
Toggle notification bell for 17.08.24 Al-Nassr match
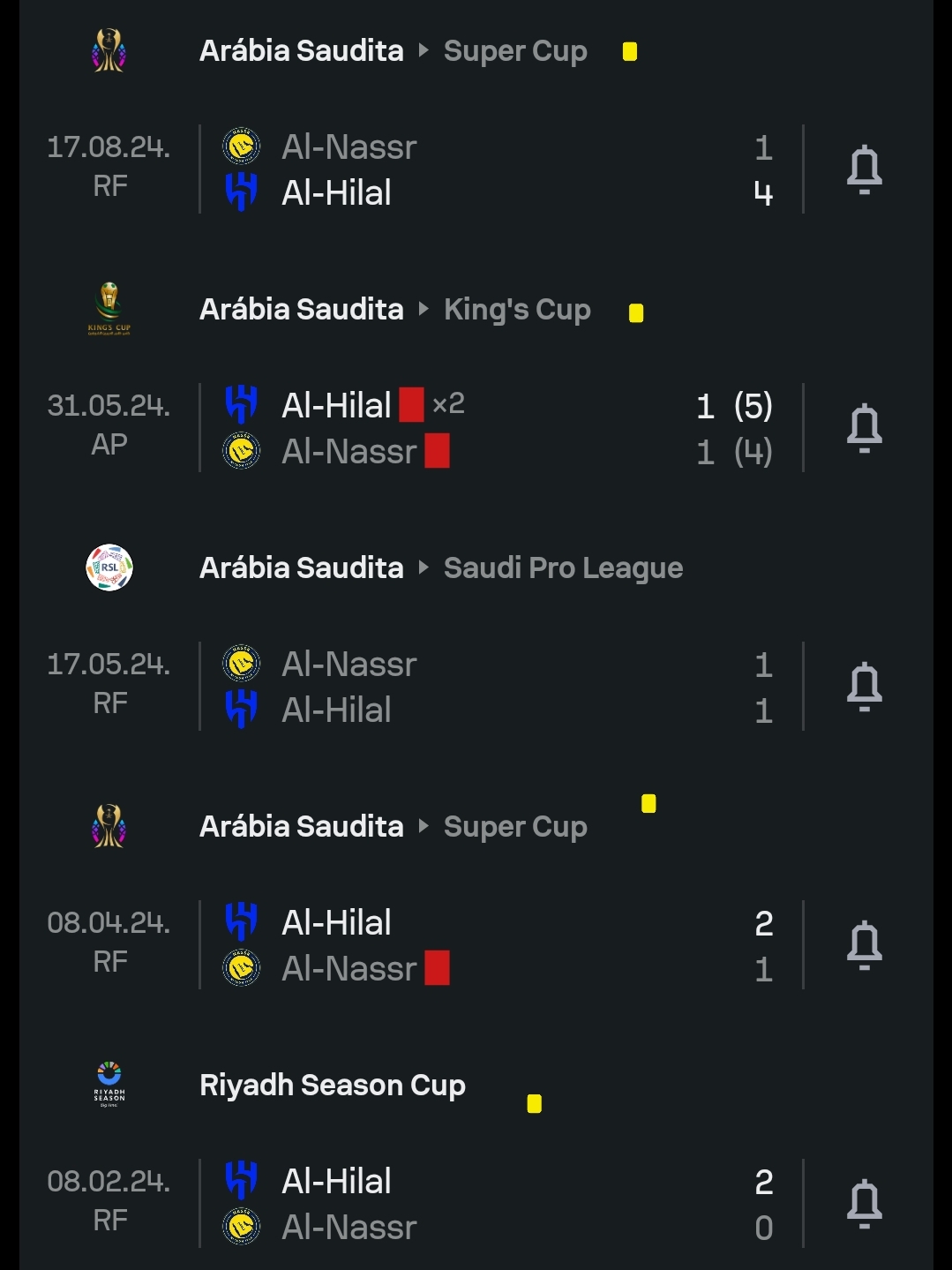point(864,169)
